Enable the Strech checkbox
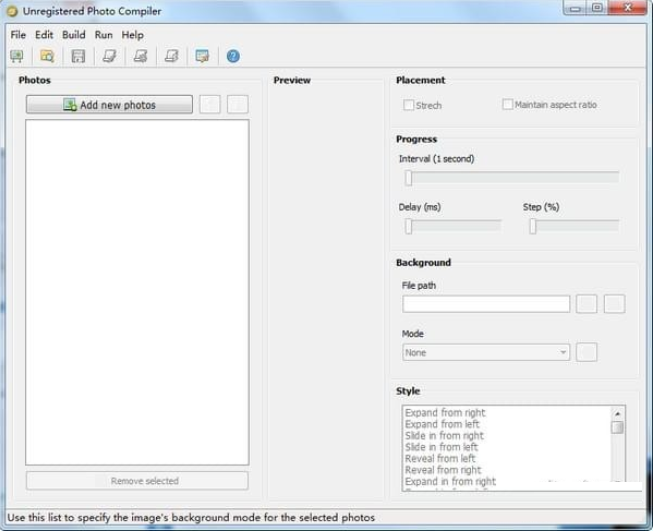The height and width of the screenshot is (531, 653). tap(409, 105)
